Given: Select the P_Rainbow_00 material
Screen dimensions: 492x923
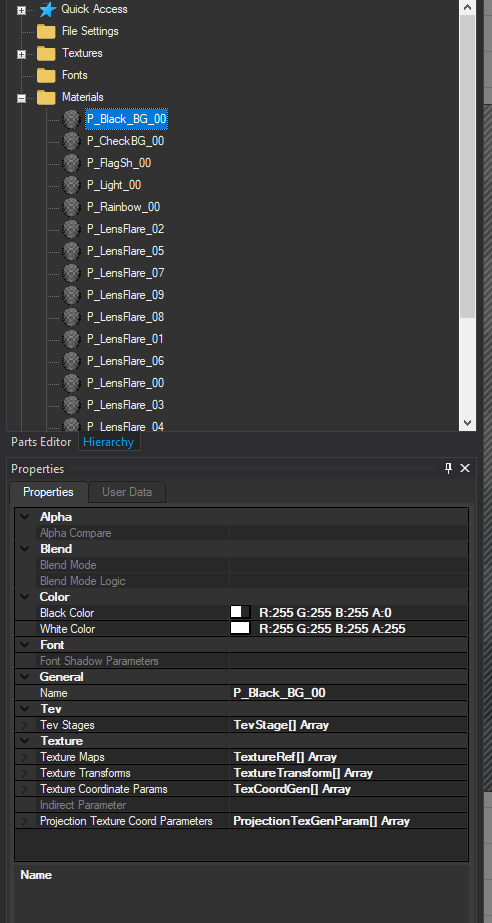Looking at the screenshot, I should 124,207.
